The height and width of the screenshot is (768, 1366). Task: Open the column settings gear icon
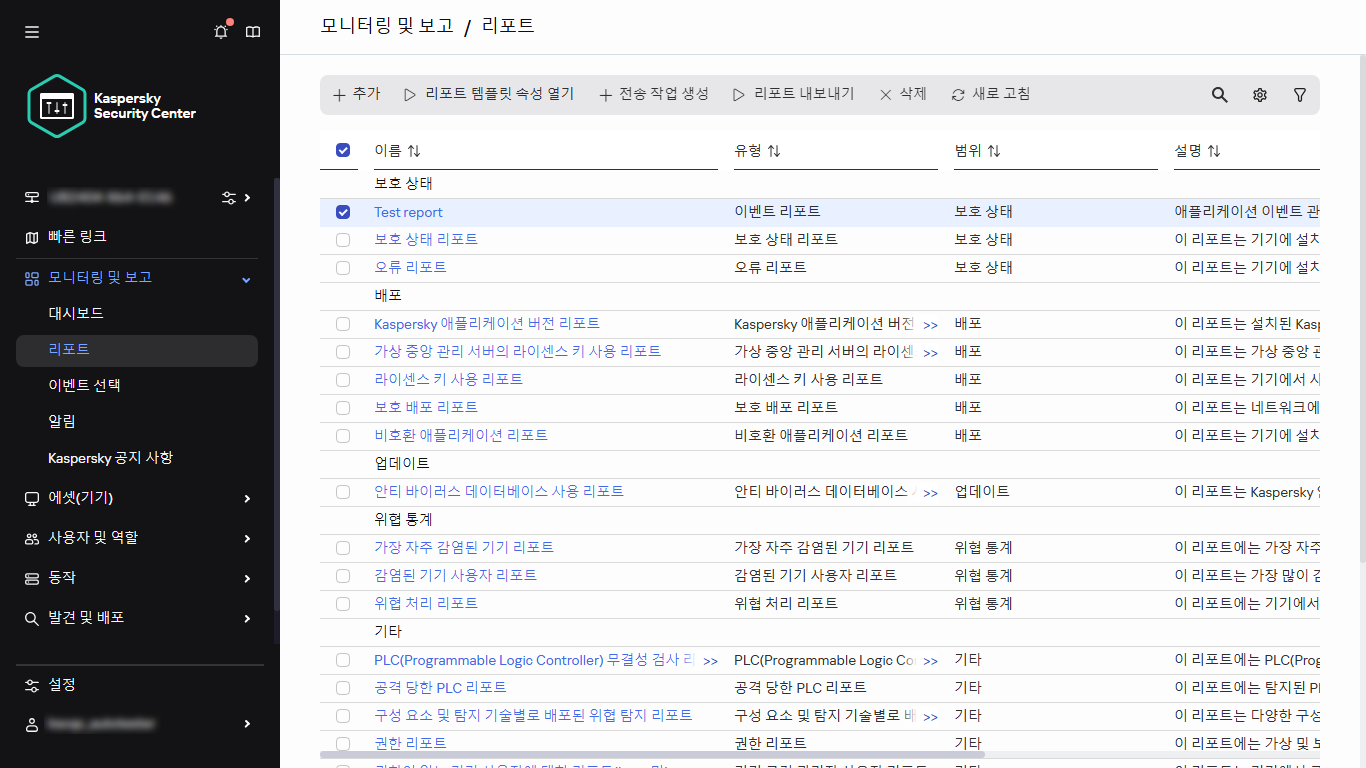(x=1259, y=94)
